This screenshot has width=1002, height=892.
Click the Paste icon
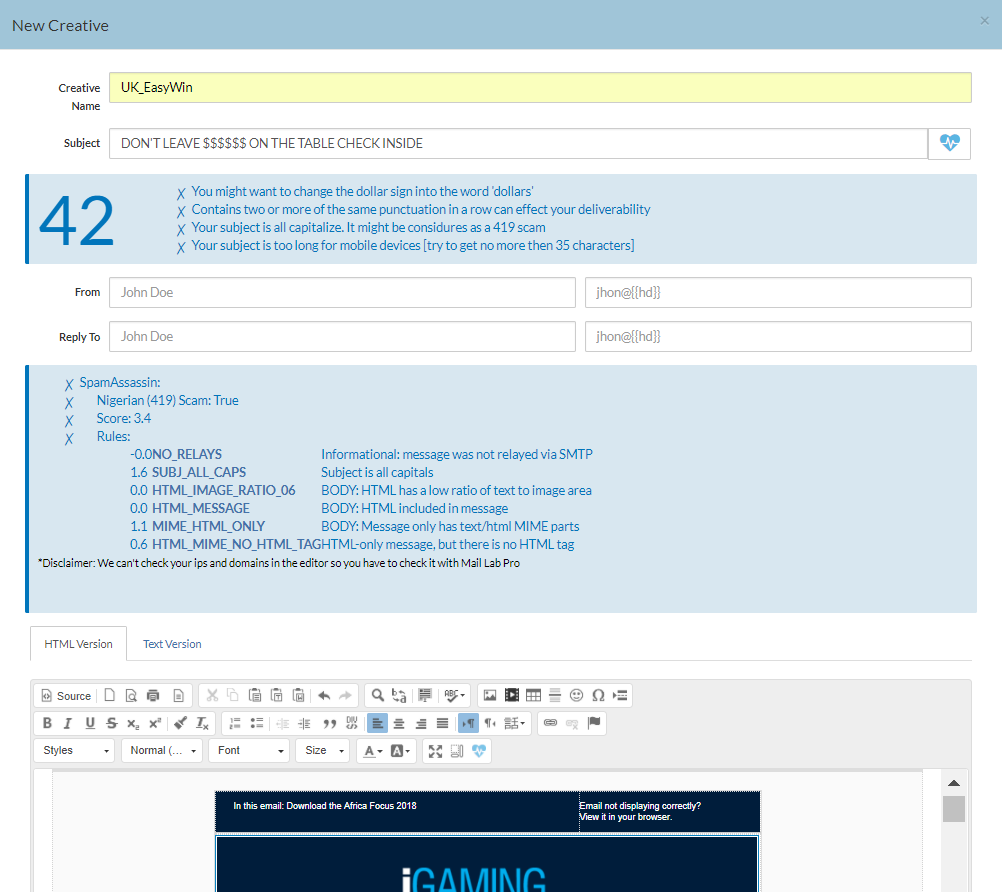click(255, 696)
